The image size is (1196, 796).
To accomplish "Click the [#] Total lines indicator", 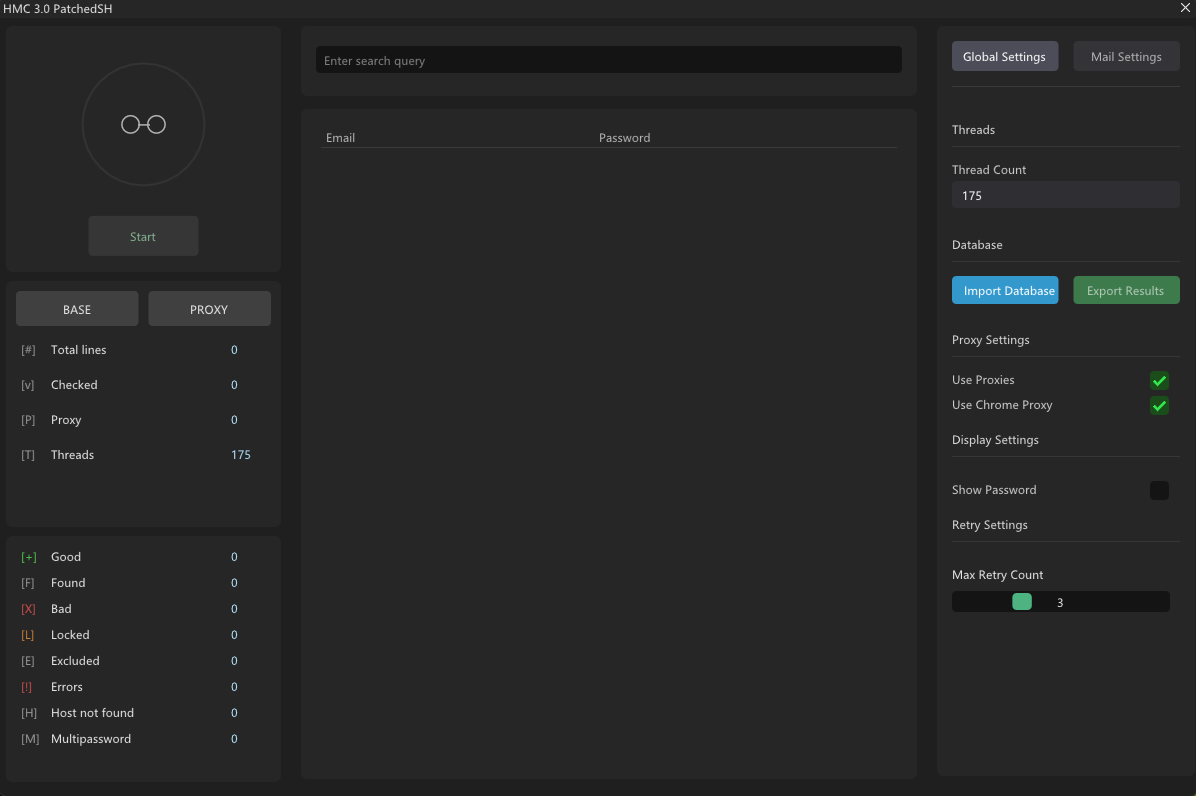I will tap(28, 350).
